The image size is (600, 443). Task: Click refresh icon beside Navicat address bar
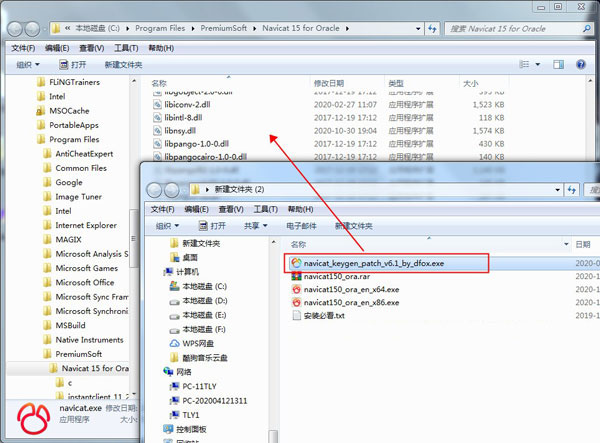(x=432, y=29)
